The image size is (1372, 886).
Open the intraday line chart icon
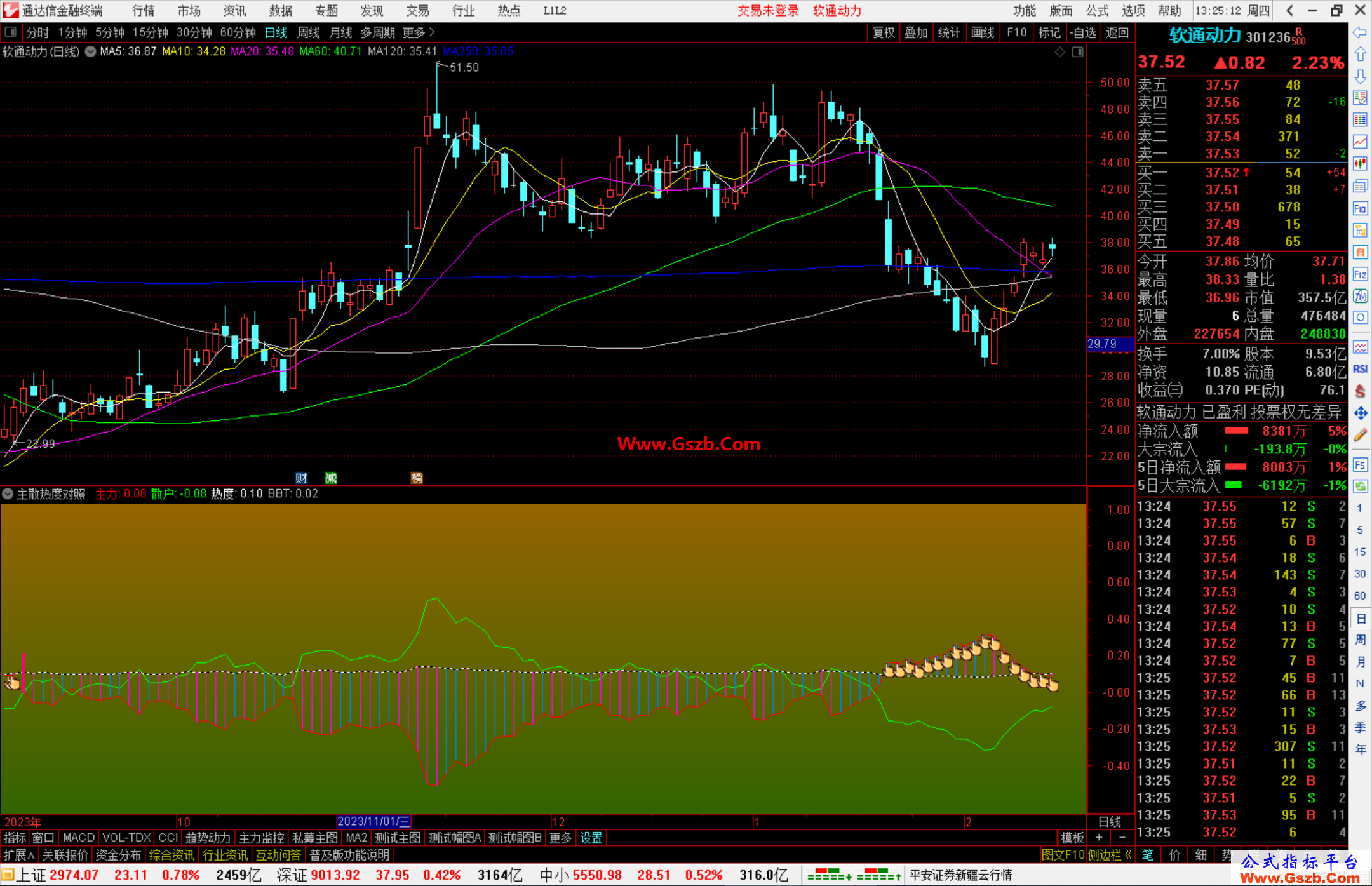click(x=1360, y=142)
